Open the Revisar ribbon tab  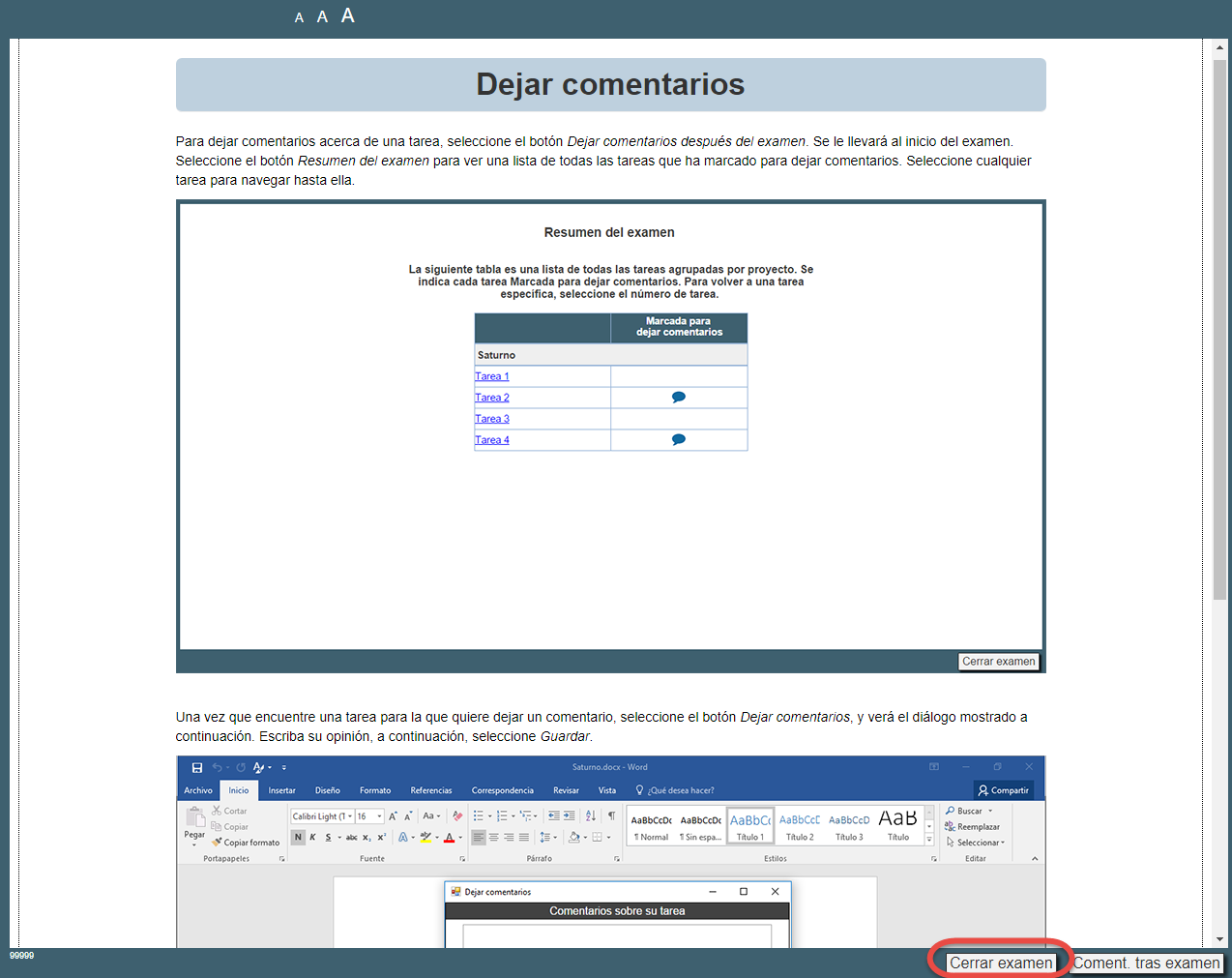coord(566,790)
